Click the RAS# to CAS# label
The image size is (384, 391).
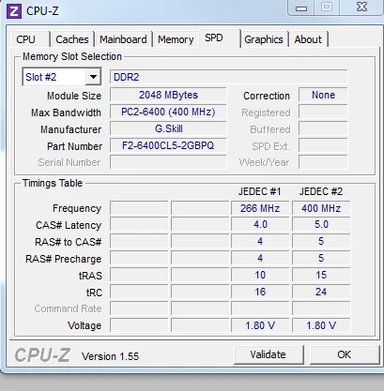click(x=68, y=242)
